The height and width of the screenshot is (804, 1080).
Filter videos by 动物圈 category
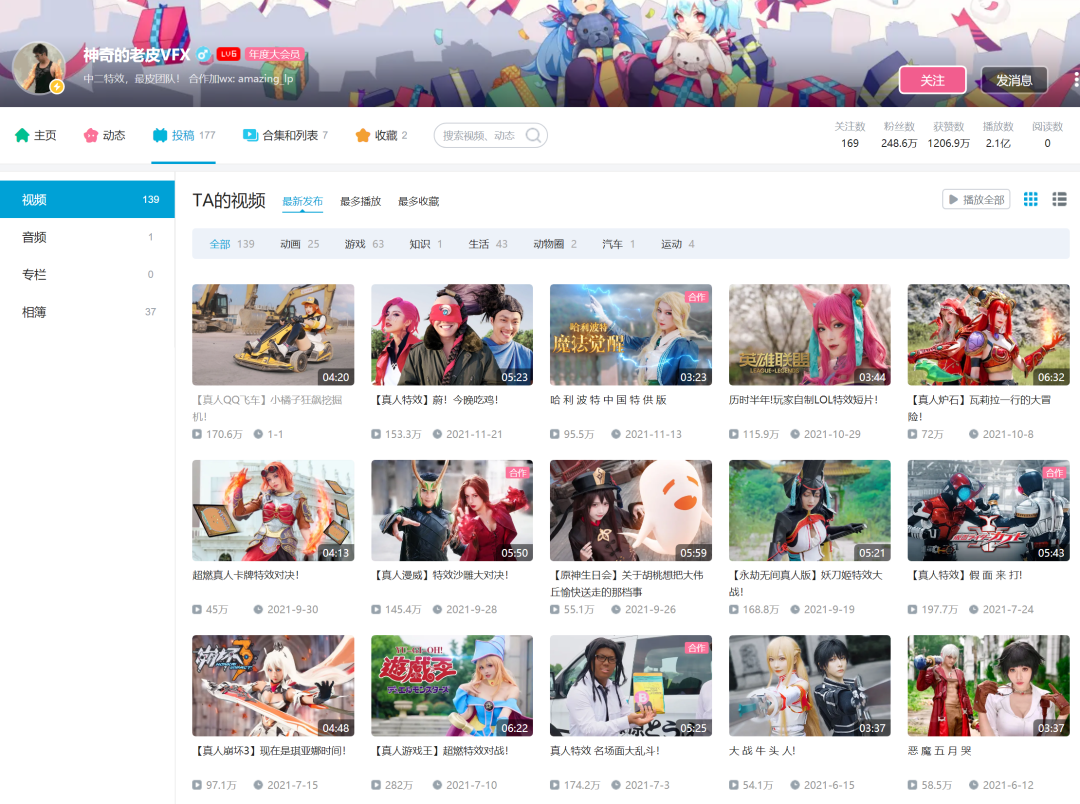[x=555, y=244]
